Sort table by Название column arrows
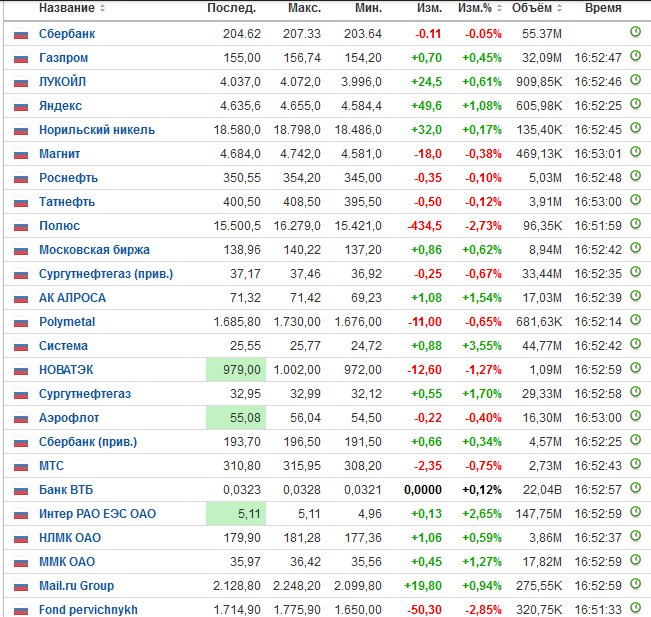651x617 pixels. [102, 8]
